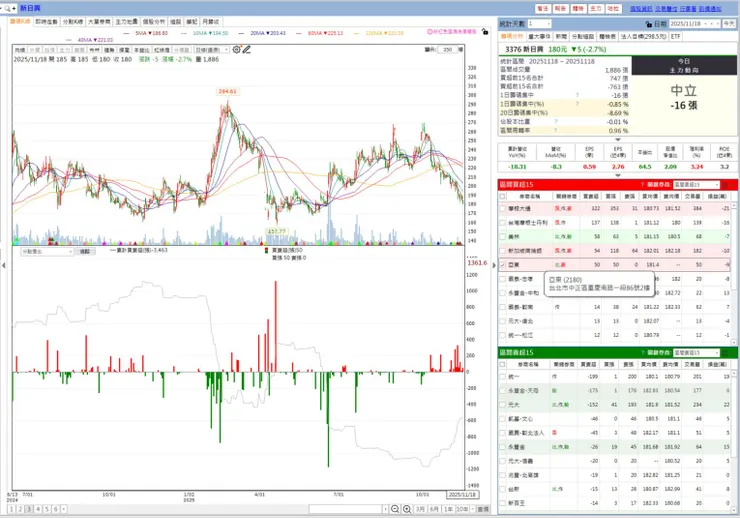740x518 pixels.
Task: Open the 新聞 tab in right panel
Action: click(561, 36)
